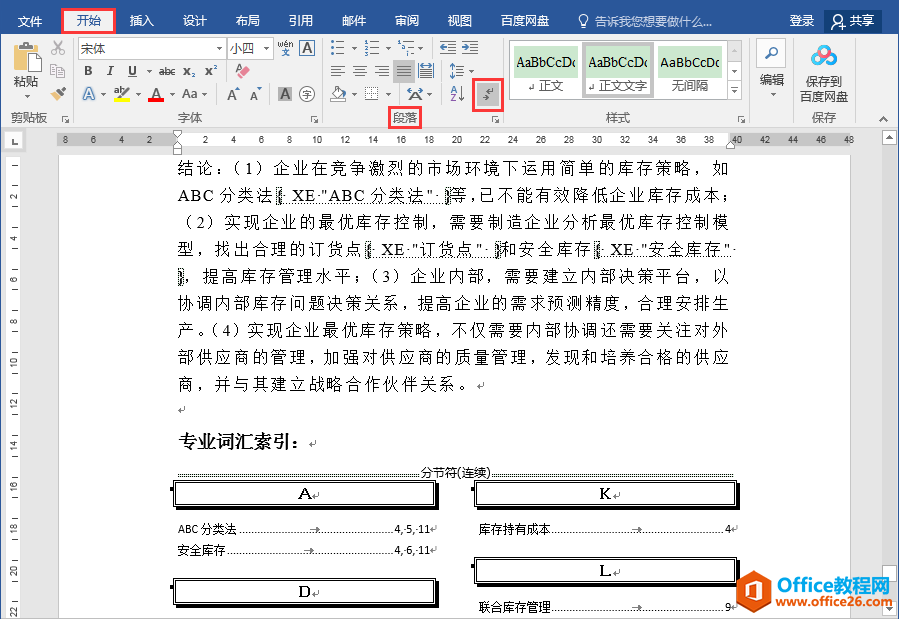Image resolution: width=899 pixels, height=619 pixels.
Task: Expand the line spacing options arrow
Action: [471, 71]
